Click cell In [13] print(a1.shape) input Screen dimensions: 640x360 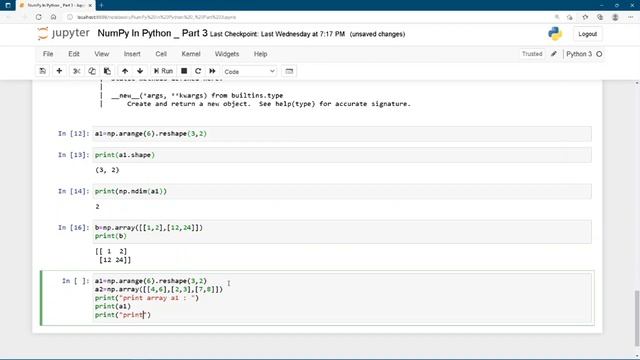342,155
